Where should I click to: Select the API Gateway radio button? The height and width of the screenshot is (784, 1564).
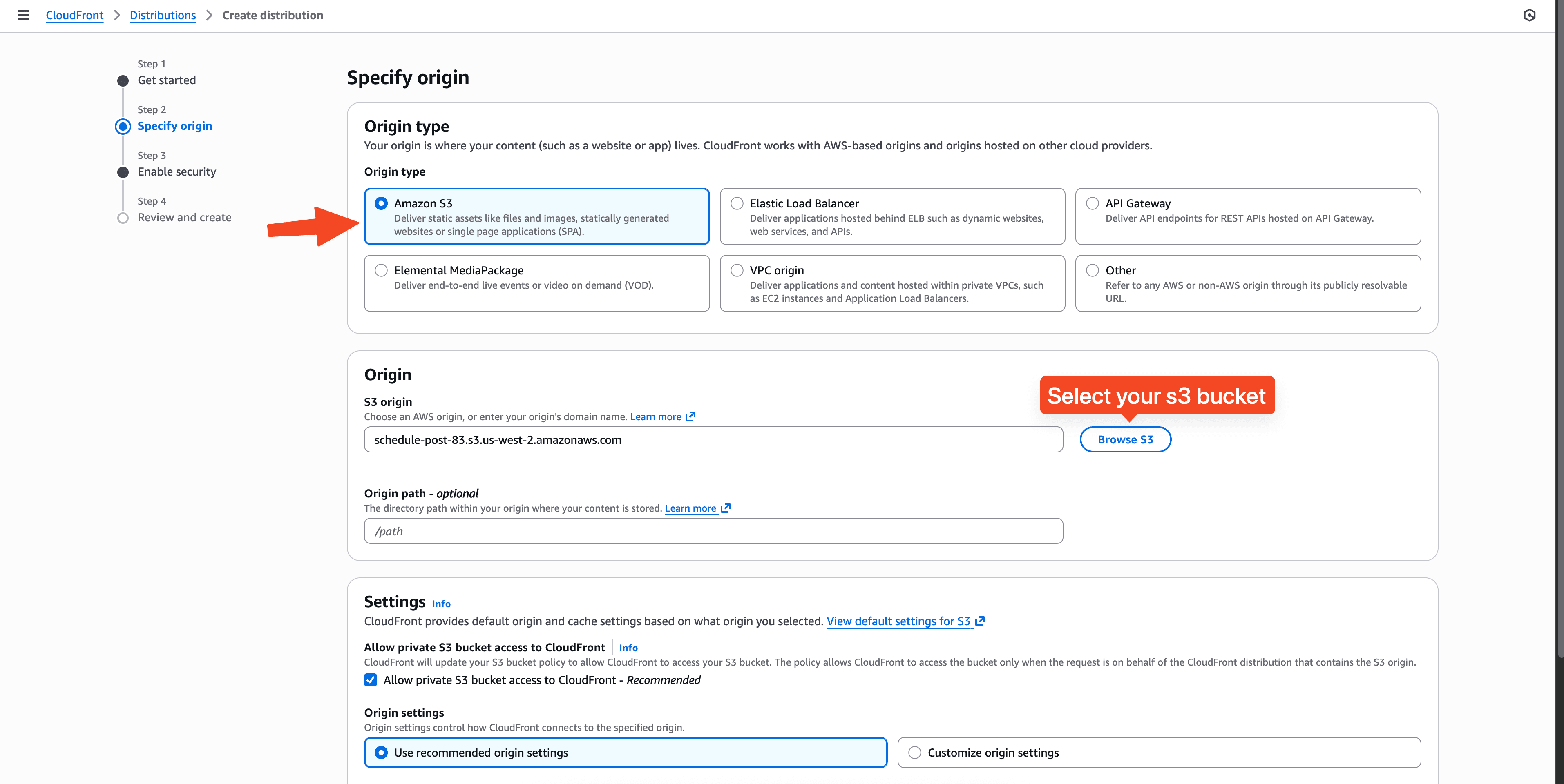pyautogui.click(x=1092, y=203)
